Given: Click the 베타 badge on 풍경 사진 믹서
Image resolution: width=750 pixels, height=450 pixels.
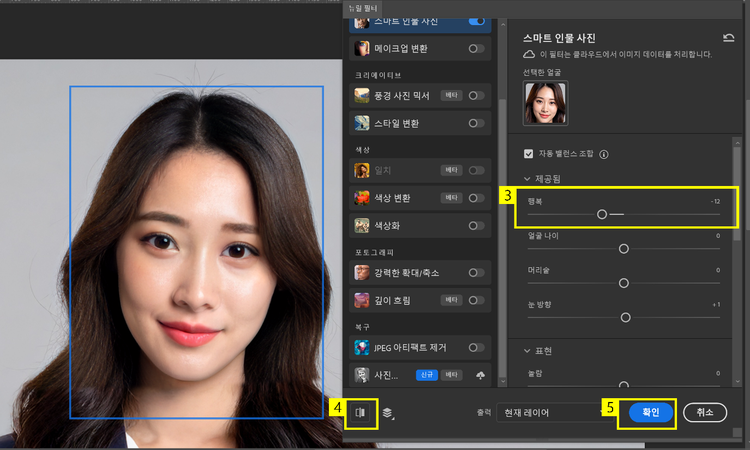Looking at the screenshot, I should point(452,95).
